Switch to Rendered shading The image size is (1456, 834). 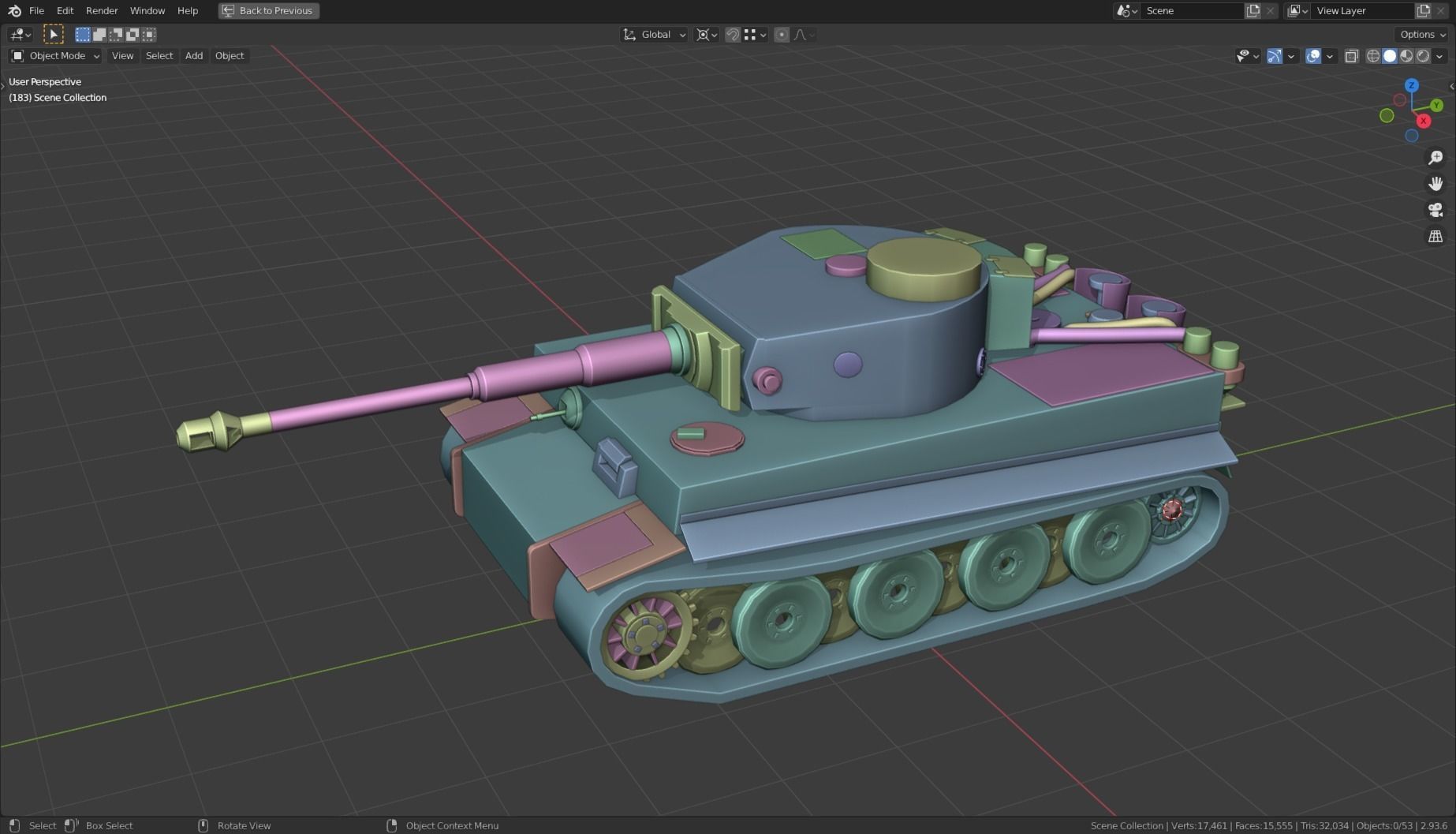(x=1423, y=56)
